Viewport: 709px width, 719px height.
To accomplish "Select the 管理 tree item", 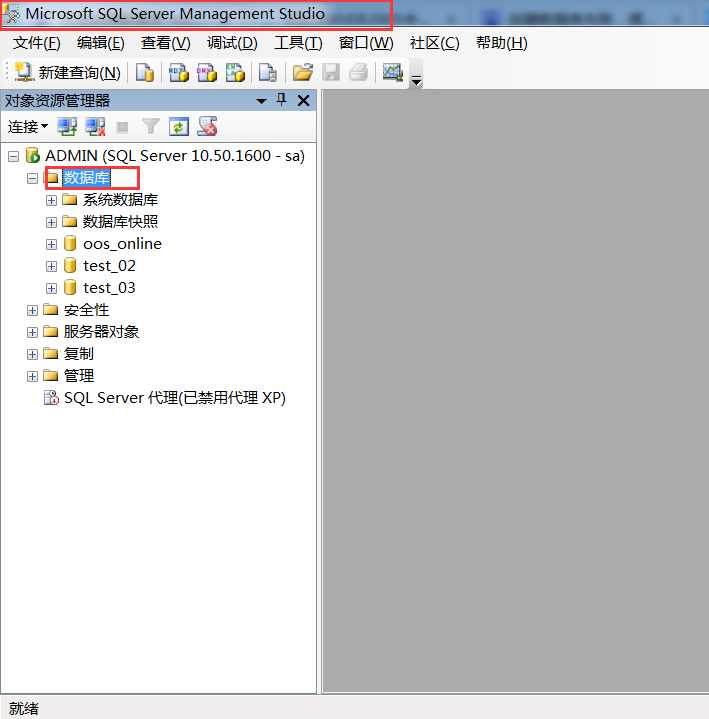I will 78,376.
